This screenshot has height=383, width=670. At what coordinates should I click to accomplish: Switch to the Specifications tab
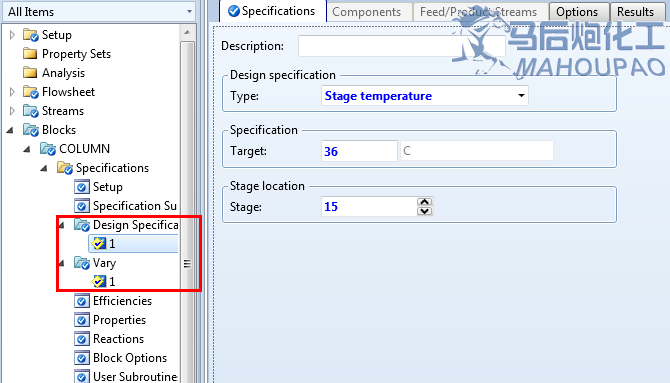pyautogui.click(x=273, y=11)
